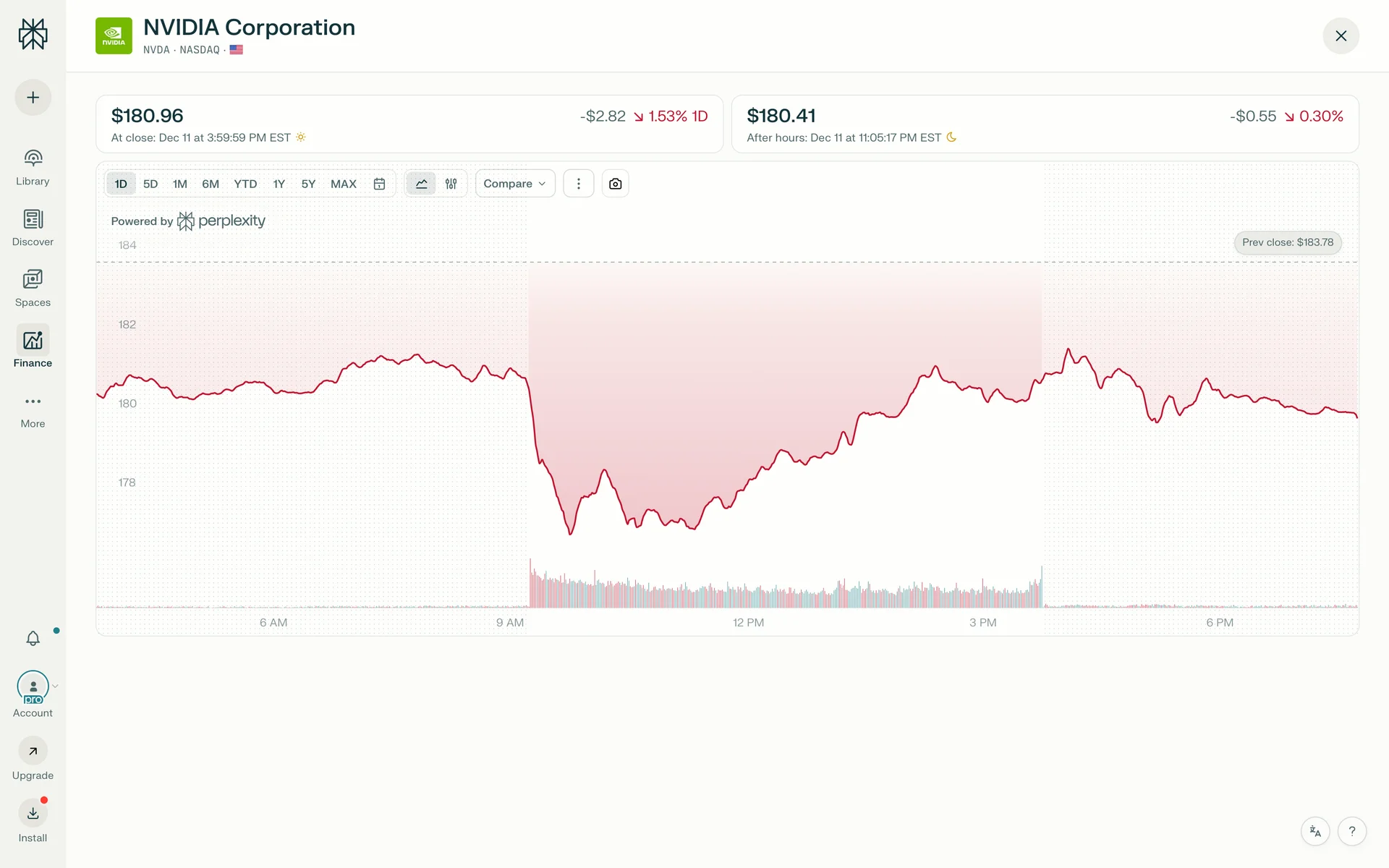Toggle candlestick chart settings view

point(451,184)
